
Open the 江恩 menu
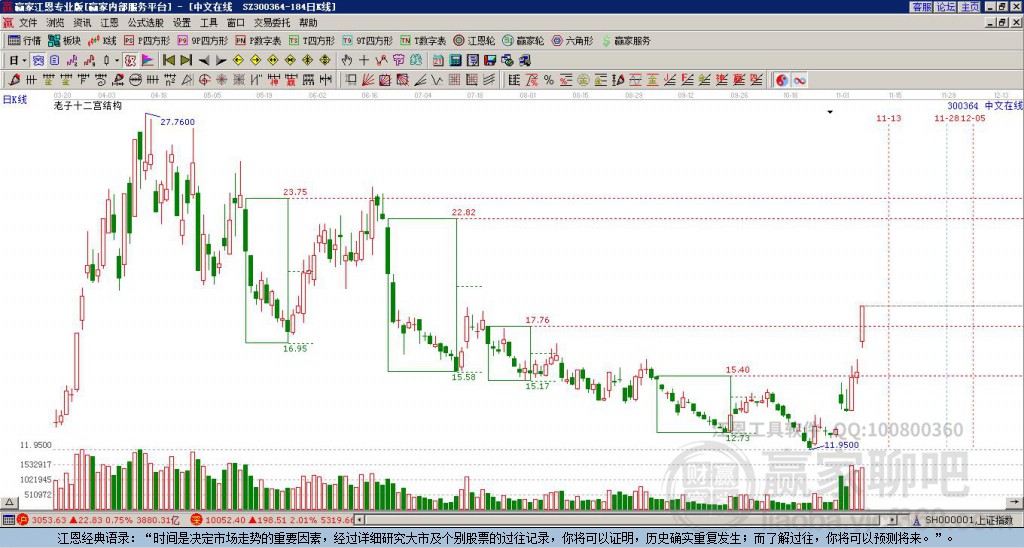[x=109, y=23]
